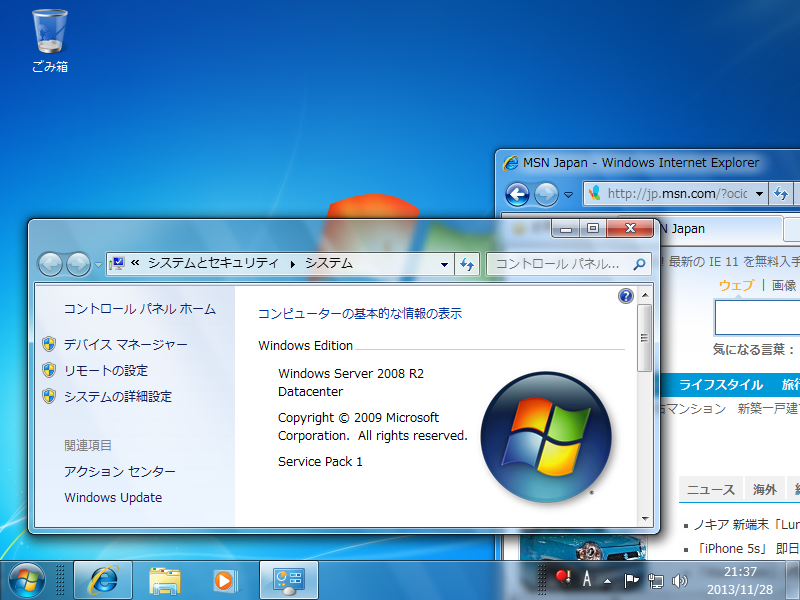Open Windows Update link
The image size is (800, 600).
pyautogui.click(x=113, y=497)
